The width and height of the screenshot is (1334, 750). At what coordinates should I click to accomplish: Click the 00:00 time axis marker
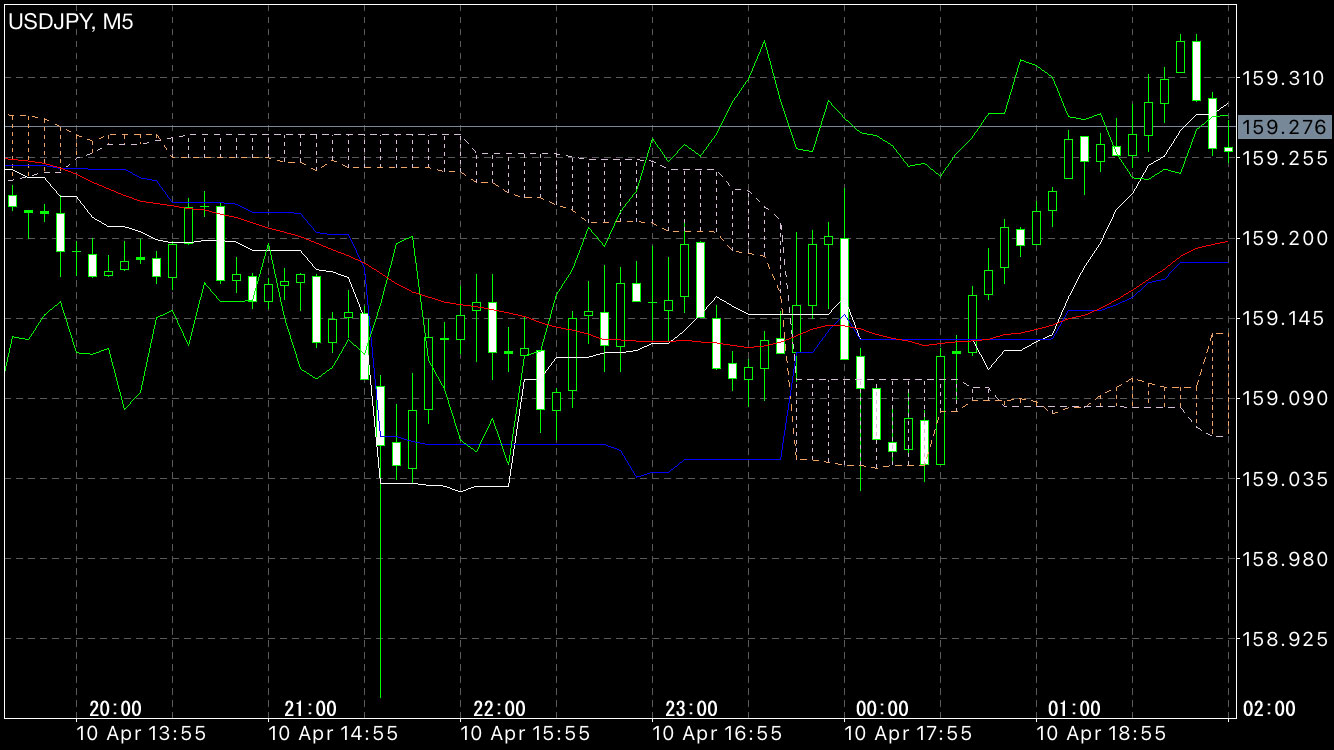click(883, 709)
